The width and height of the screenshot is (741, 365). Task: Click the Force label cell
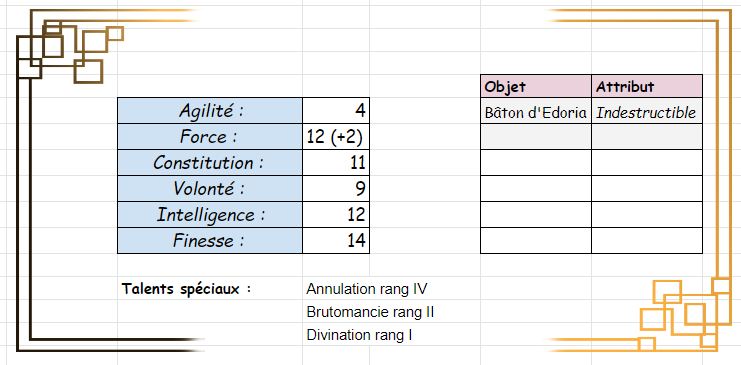click(x=210, y=137)
